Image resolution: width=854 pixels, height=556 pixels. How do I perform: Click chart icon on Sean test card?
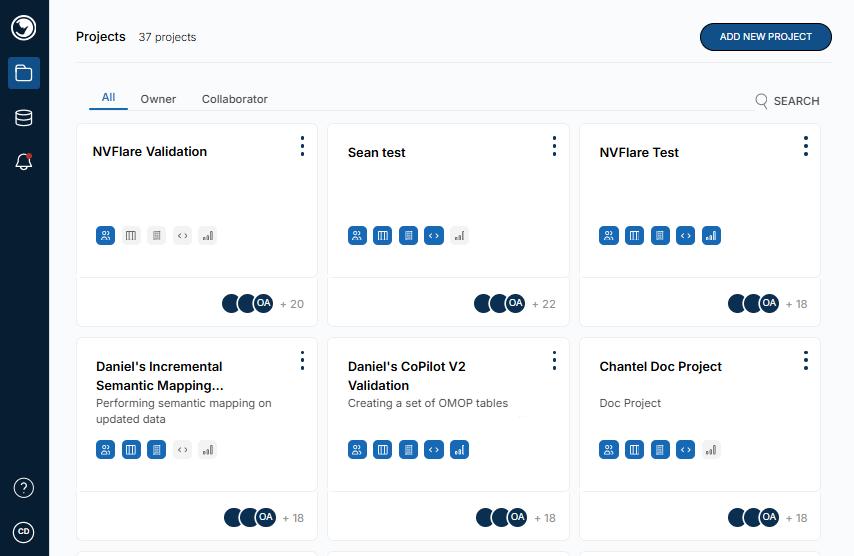coord(459,236)
